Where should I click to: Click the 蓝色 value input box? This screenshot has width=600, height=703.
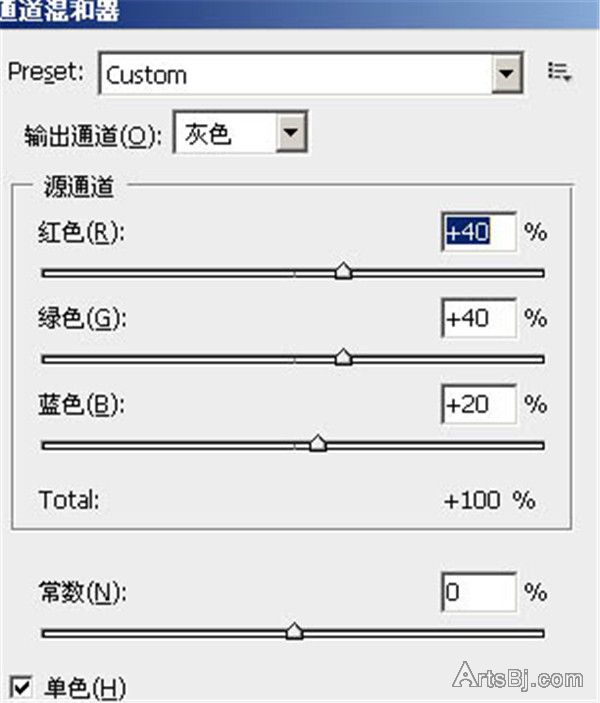point(478,405)
